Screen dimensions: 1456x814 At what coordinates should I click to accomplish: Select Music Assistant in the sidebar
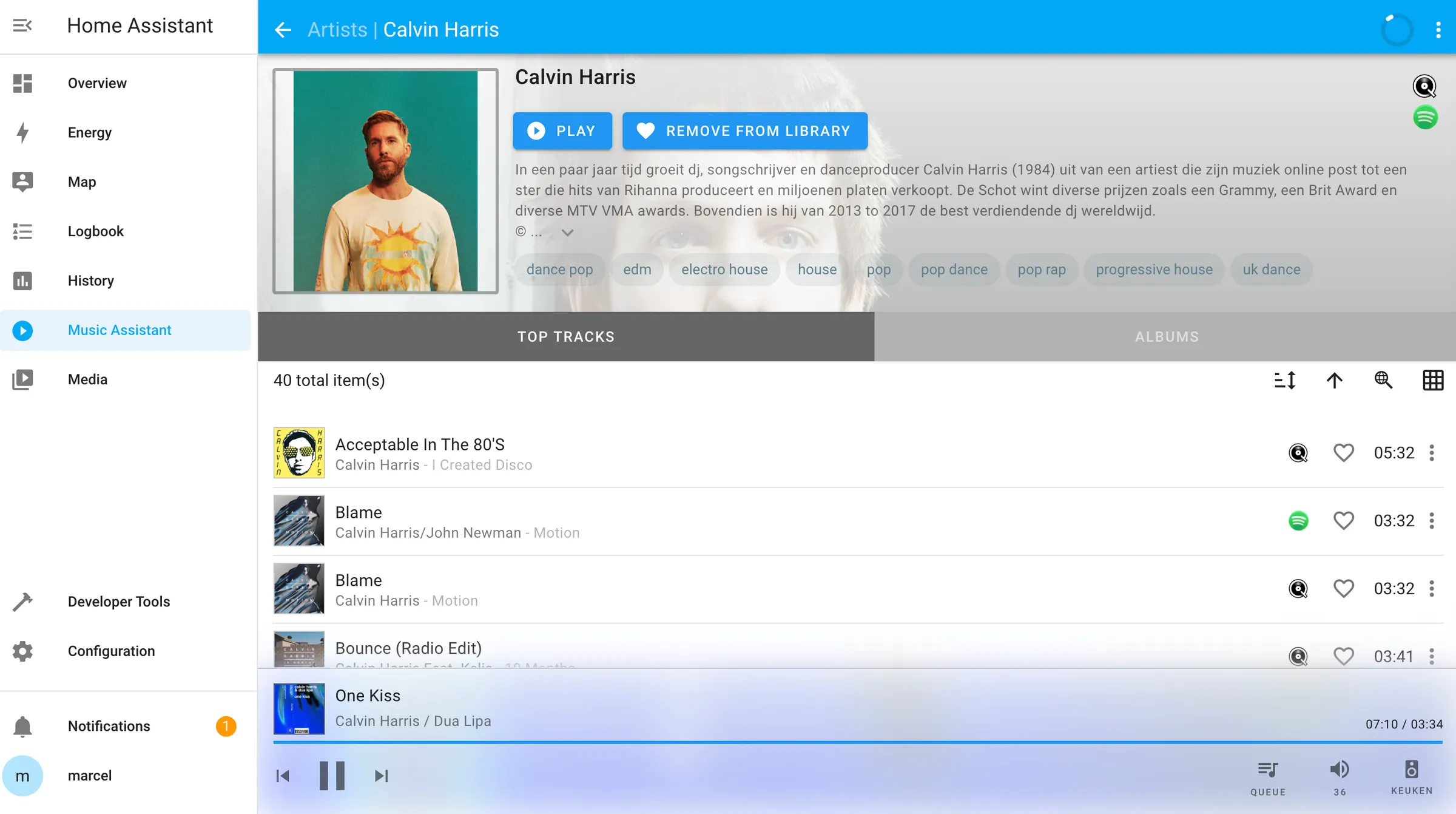tap(120, 330)
